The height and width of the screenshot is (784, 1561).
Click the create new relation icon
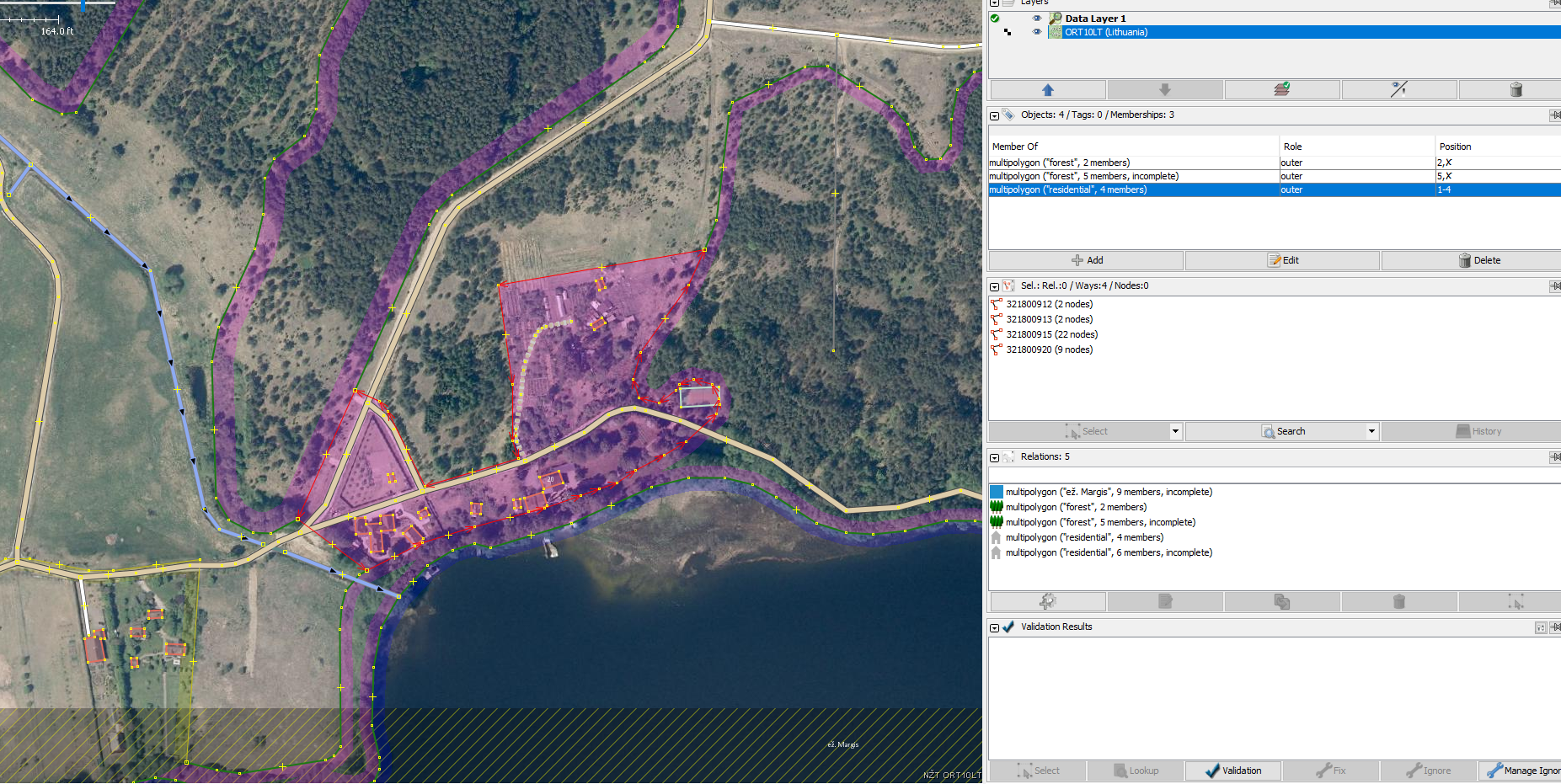(1047, 601)
